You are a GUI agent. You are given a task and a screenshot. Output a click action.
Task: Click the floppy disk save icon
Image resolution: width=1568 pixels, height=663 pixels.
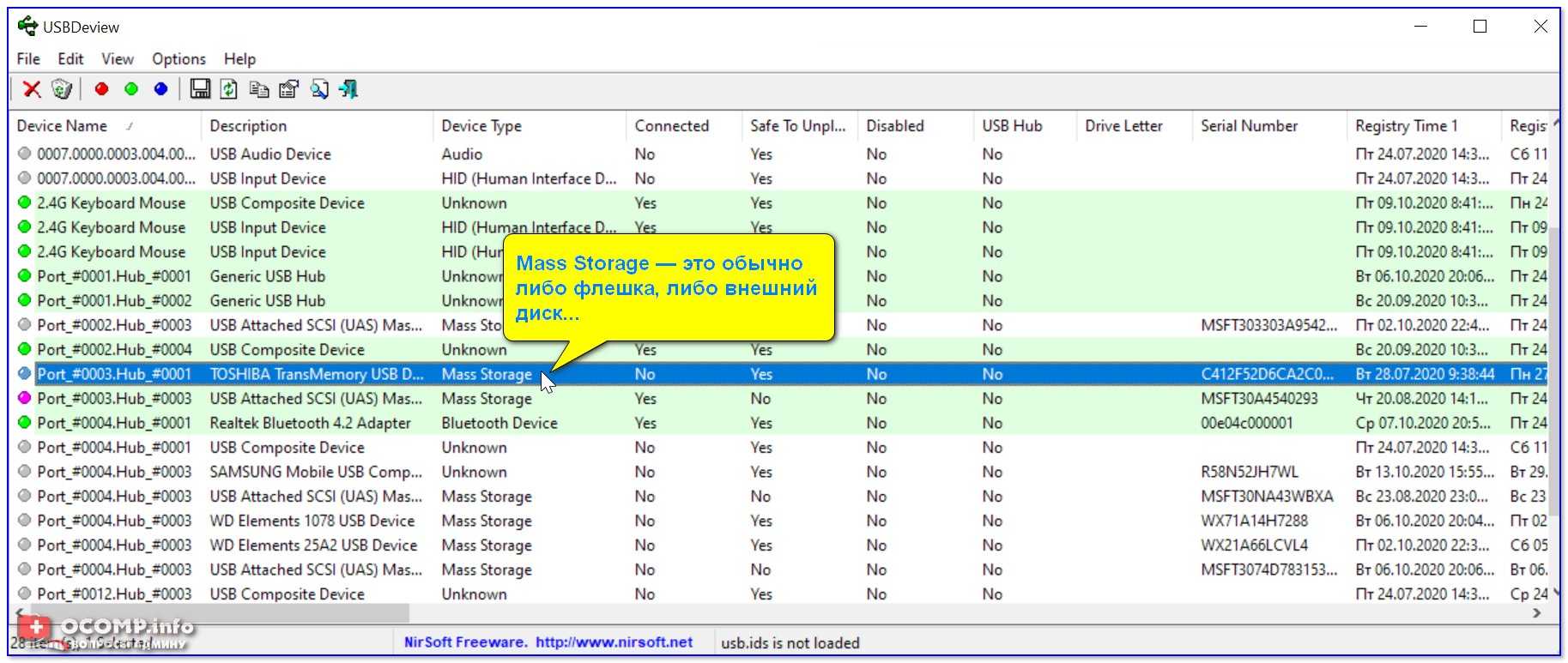point(200,89)
